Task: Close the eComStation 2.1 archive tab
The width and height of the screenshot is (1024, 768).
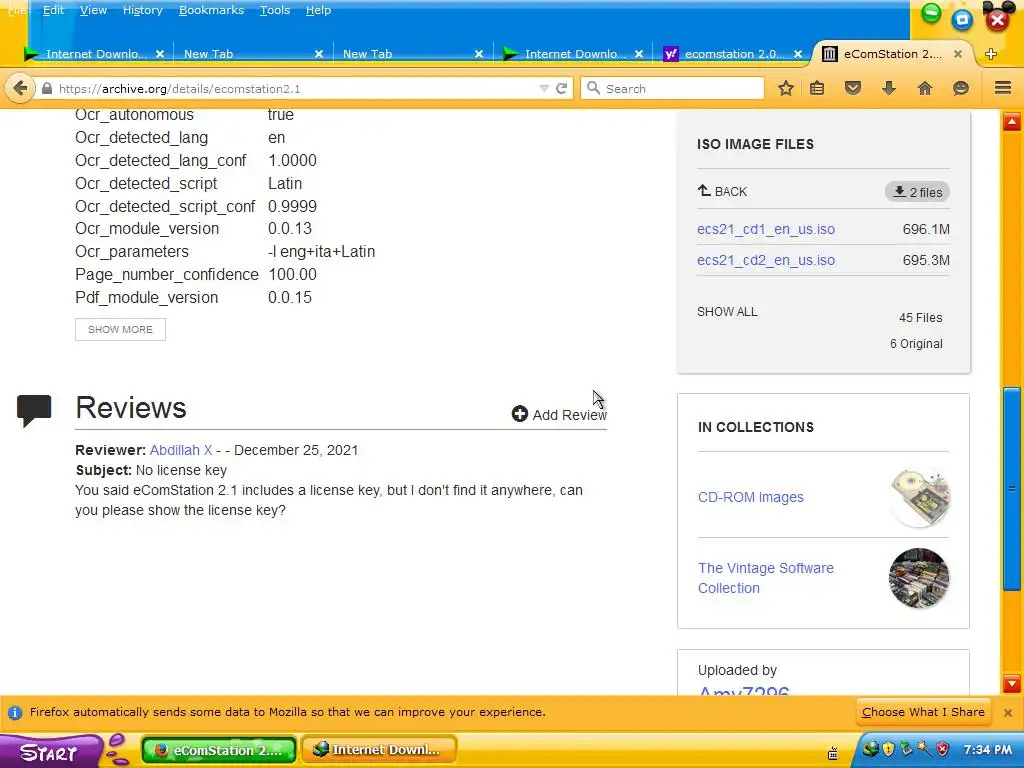Action: point(957,54)
